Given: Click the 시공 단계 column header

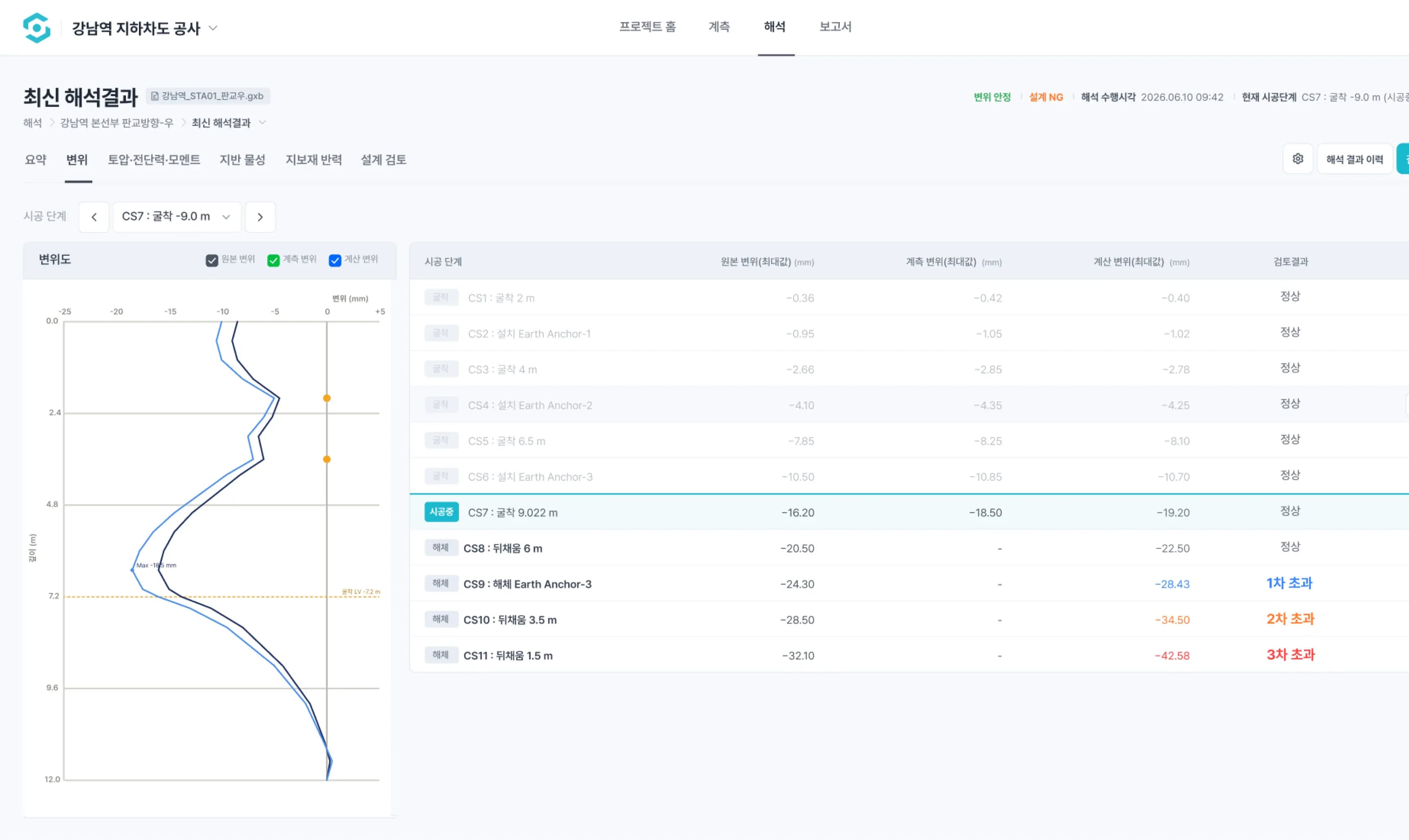Looking at the screenshot, I should coord(443,261).
